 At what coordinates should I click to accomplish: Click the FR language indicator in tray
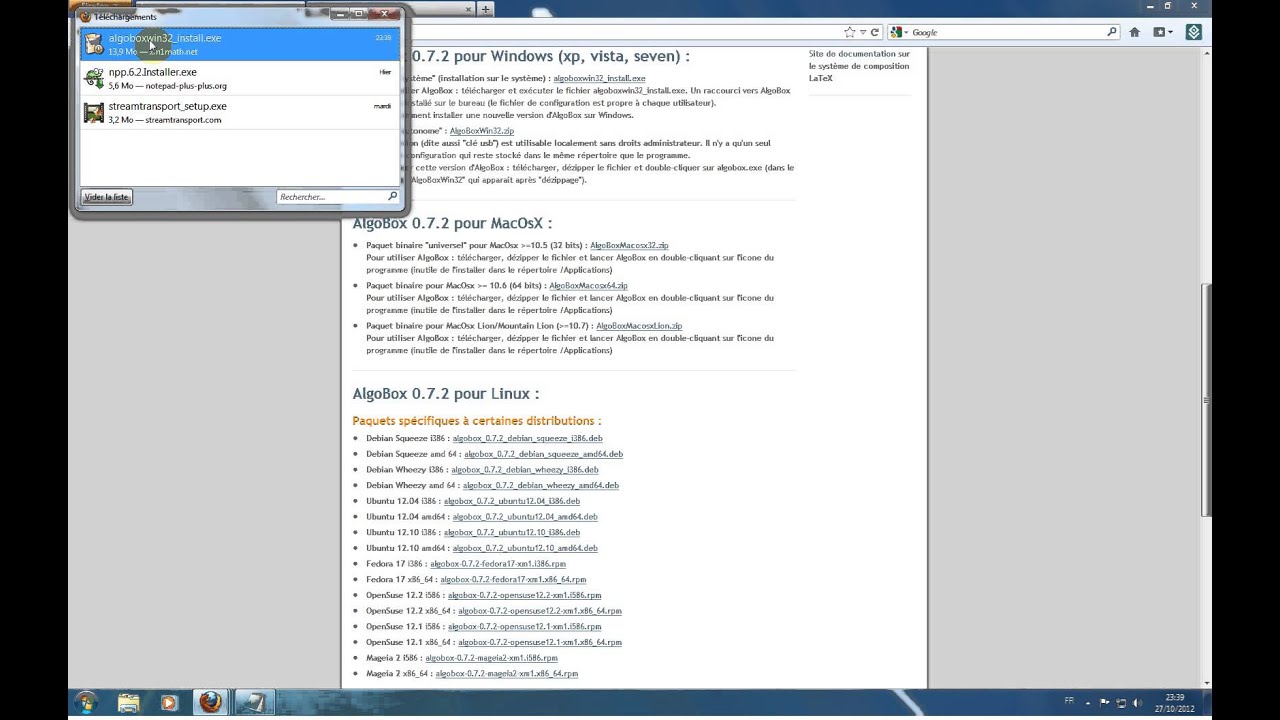[1069, 701]
